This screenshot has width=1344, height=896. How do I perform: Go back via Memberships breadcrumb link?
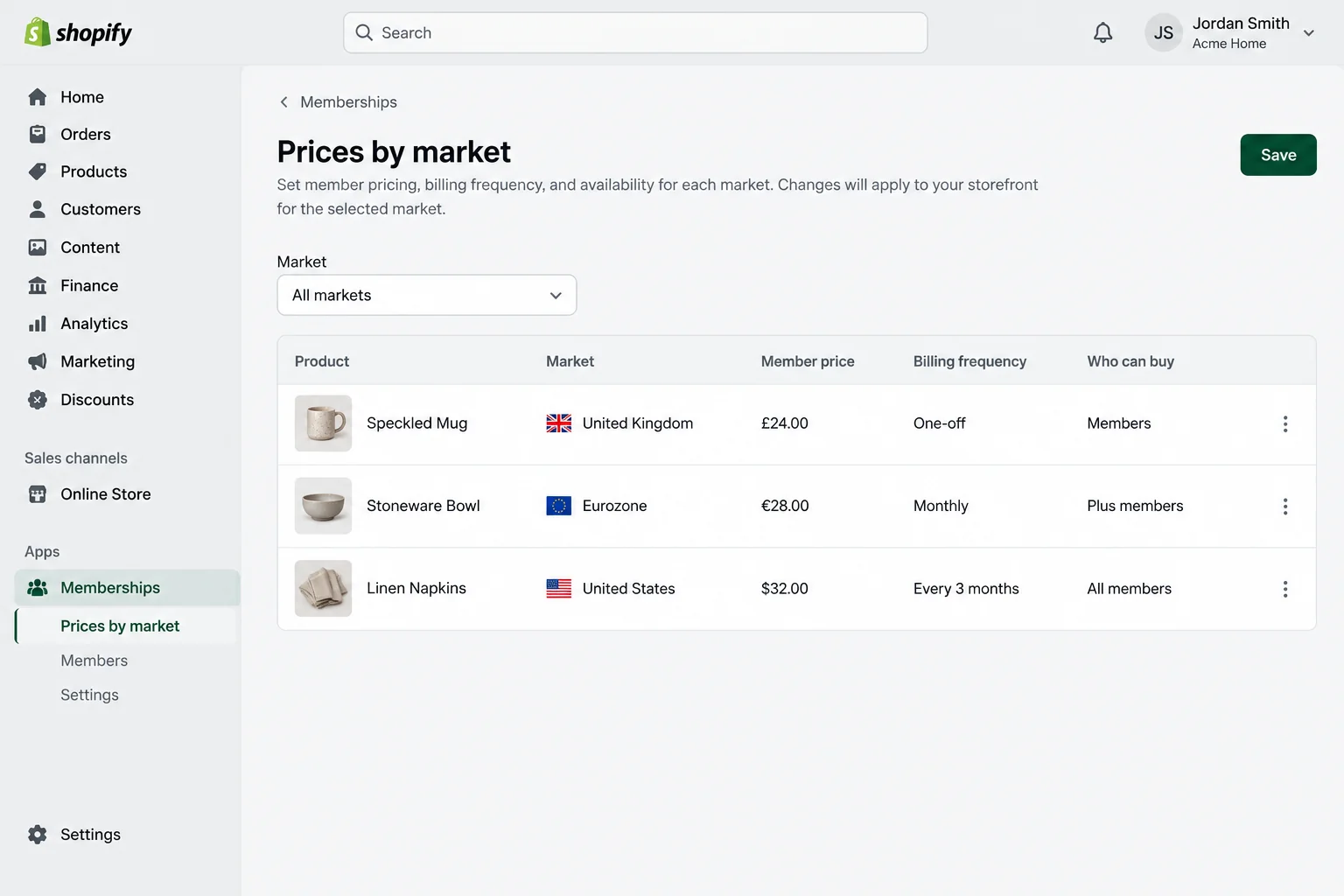tap(348, 102)
